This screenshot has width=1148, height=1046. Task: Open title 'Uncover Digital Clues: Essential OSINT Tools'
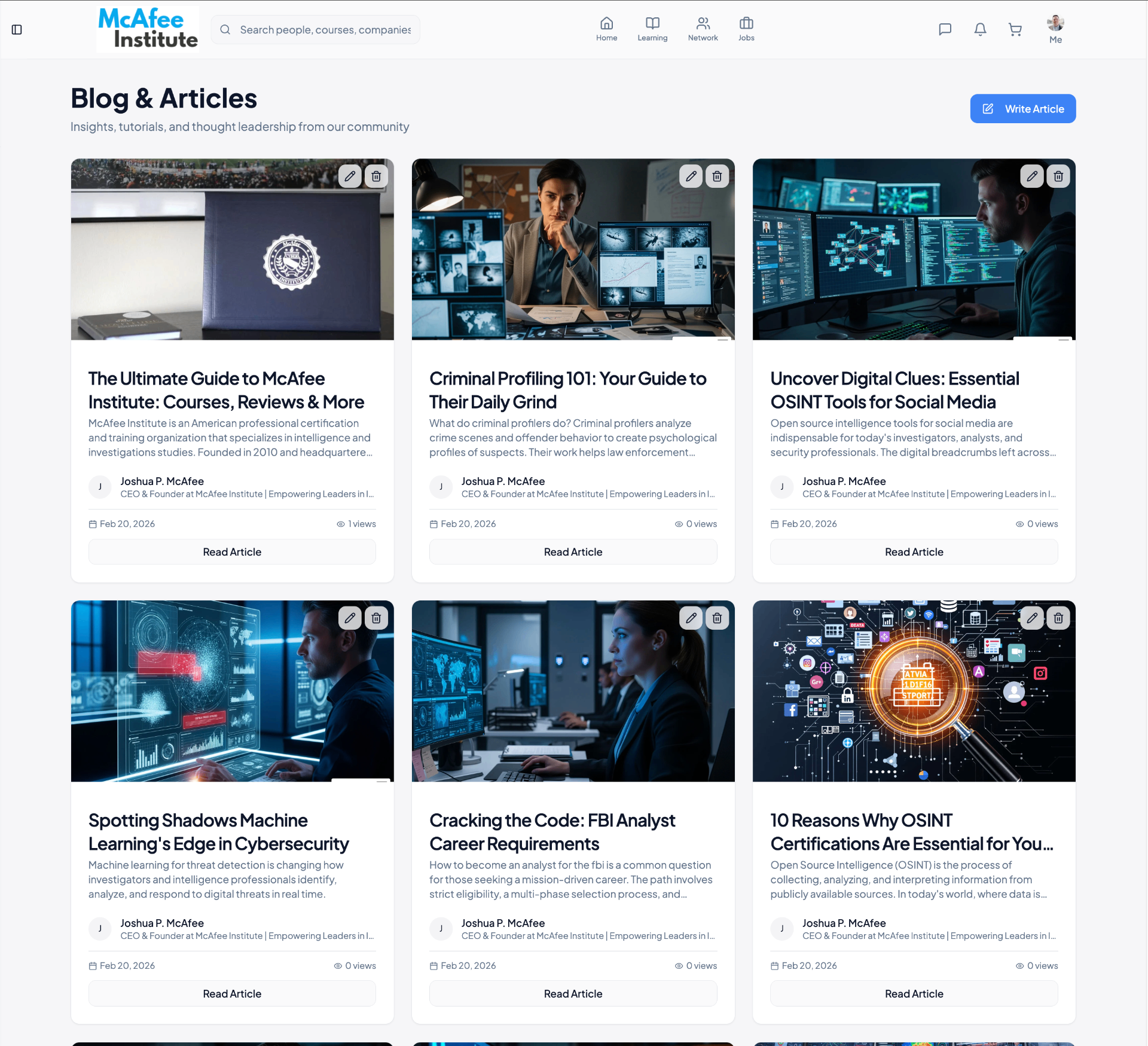coord(894,391)
